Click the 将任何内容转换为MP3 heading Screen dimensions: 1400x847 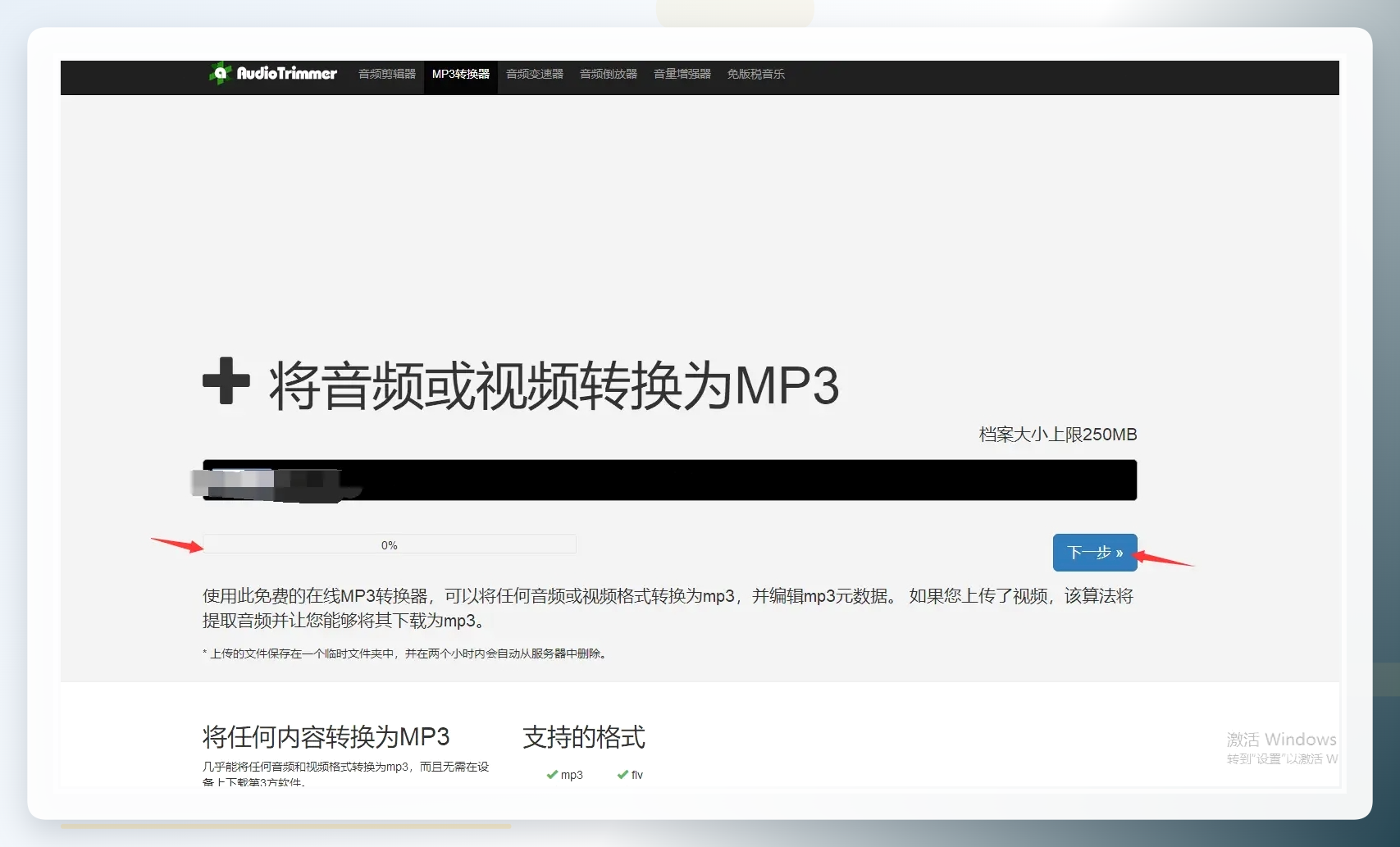pos(326,737)
